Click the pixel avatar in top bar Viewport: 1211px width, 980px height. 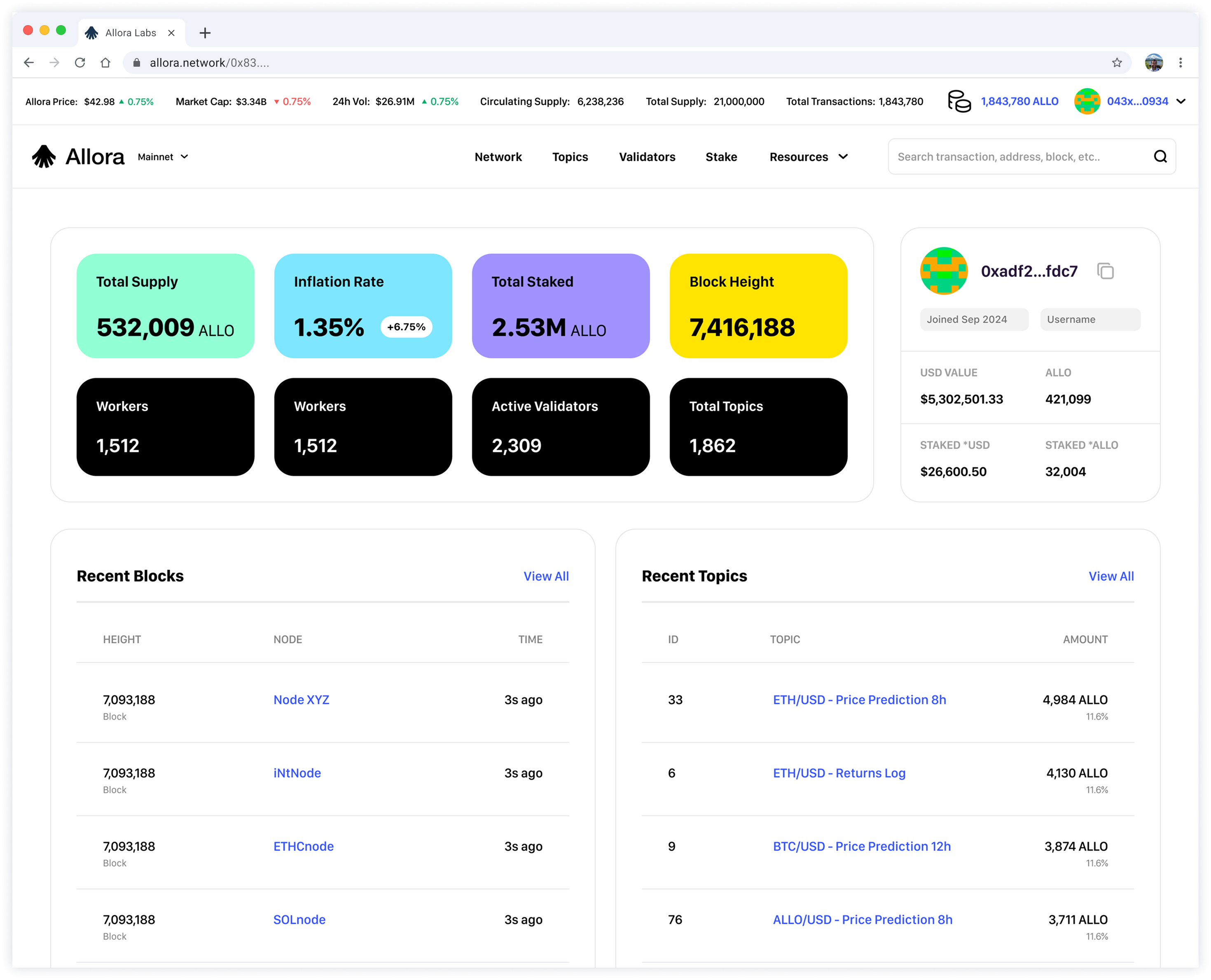tap(1087, 102)
